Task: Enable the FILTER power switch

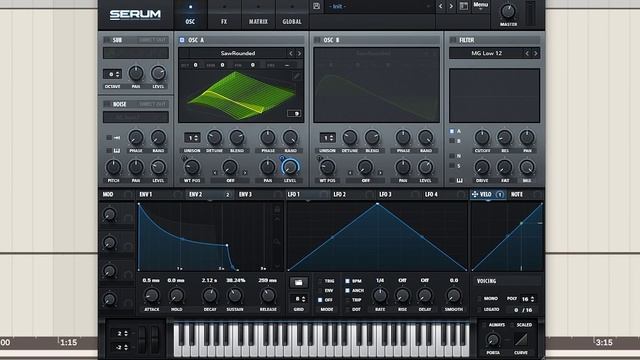Action: (453, 40)
